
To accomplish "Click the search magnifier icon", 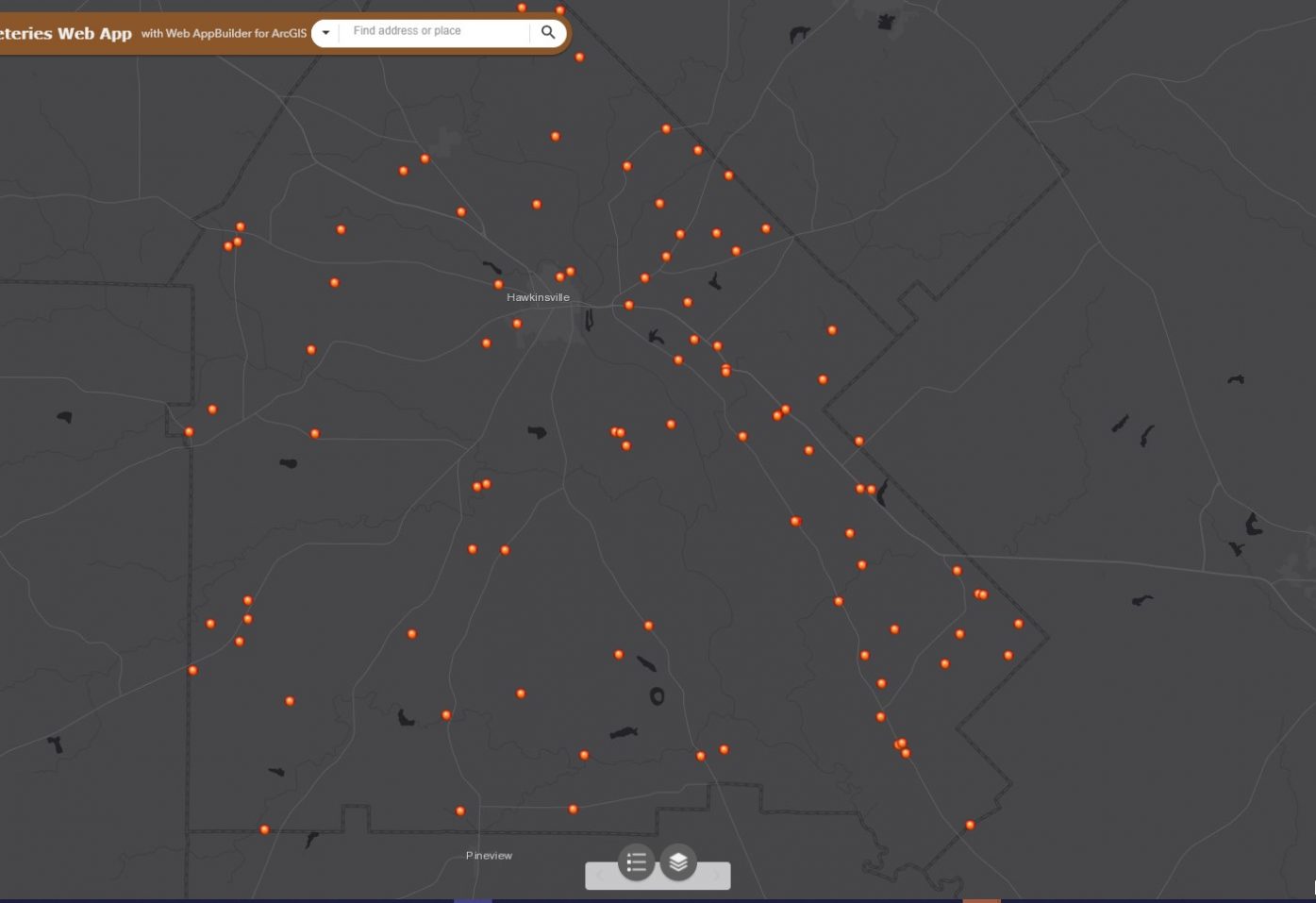I will (548, 32).
